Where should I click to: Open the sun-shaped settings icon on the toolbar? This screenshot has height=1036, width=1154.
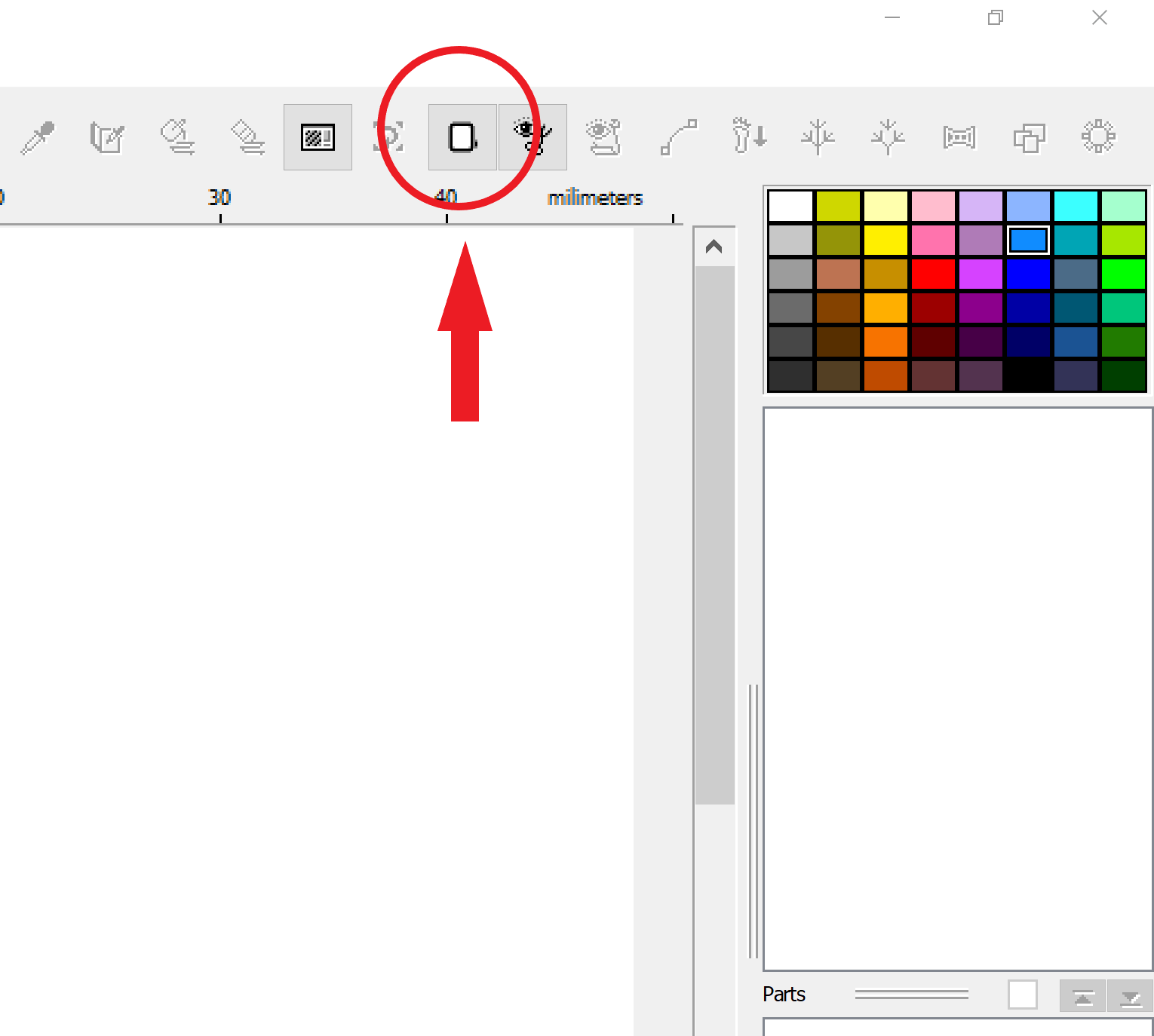[x=1097, y=136]
